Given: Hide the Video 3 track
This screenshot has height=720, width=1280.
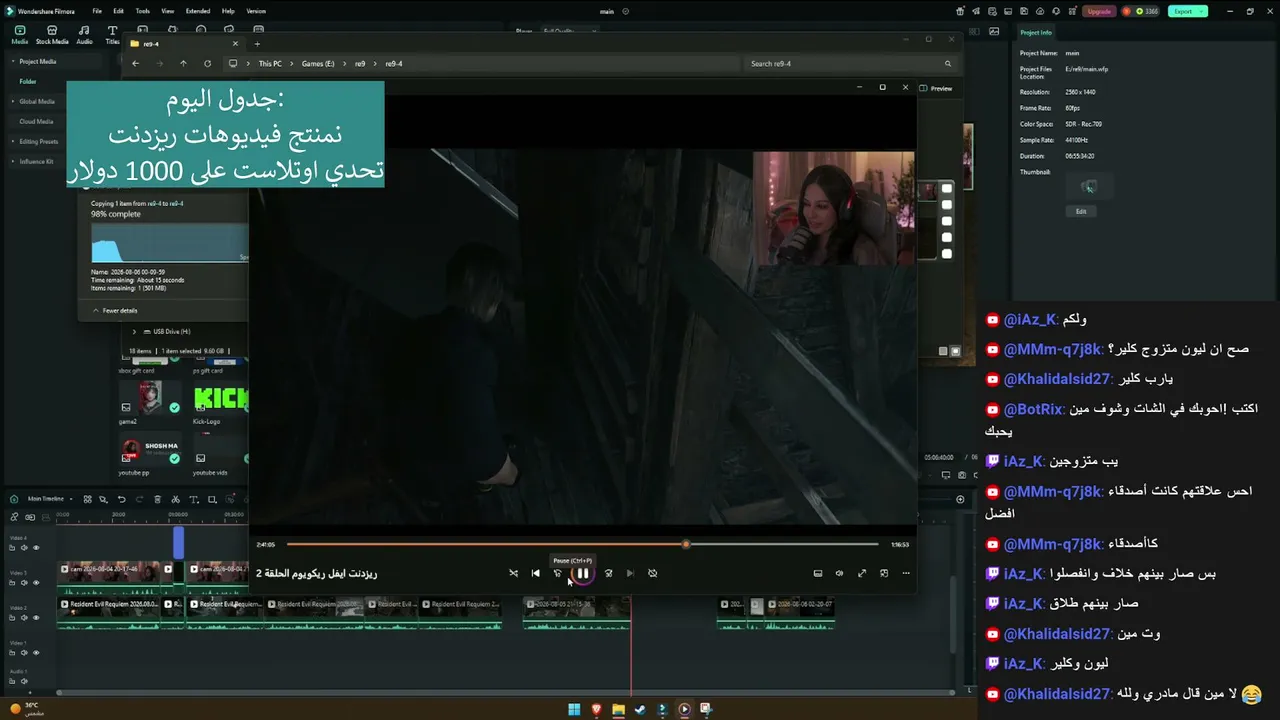Looking at the screenshot, I should [37, 583].
